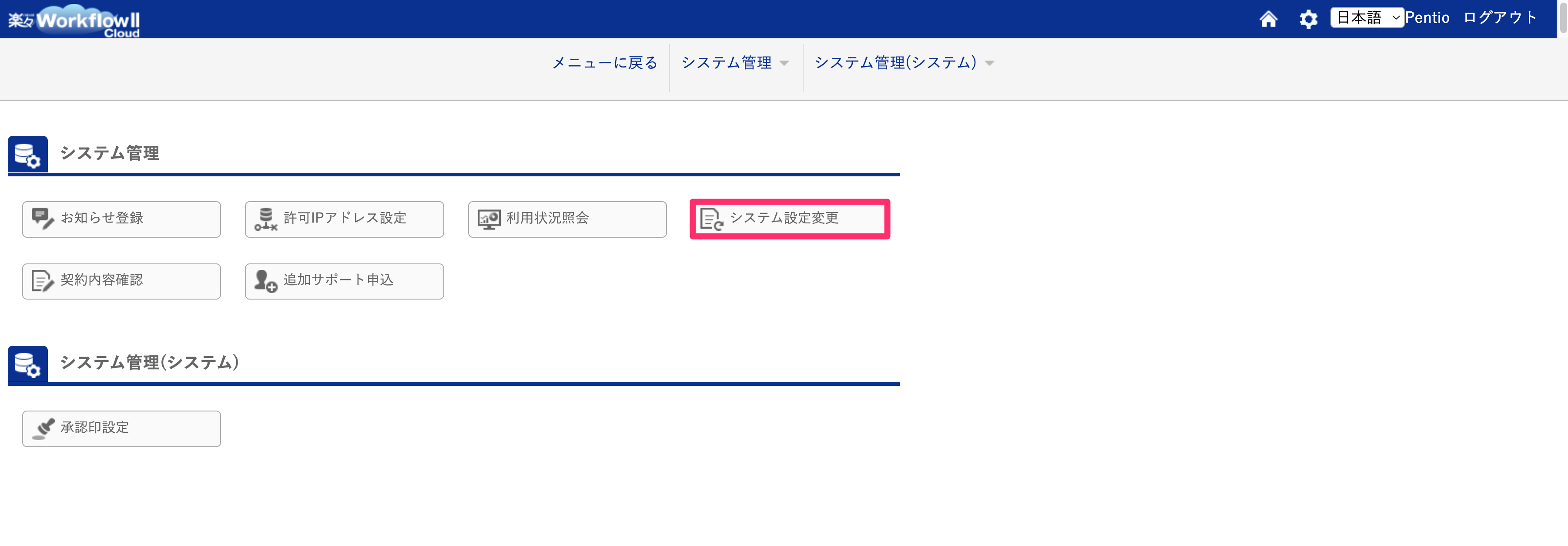Open the 日本語 language dropdown
Screen dimensions: 1568x546
pyautogui.click(x=1367, y=18)
